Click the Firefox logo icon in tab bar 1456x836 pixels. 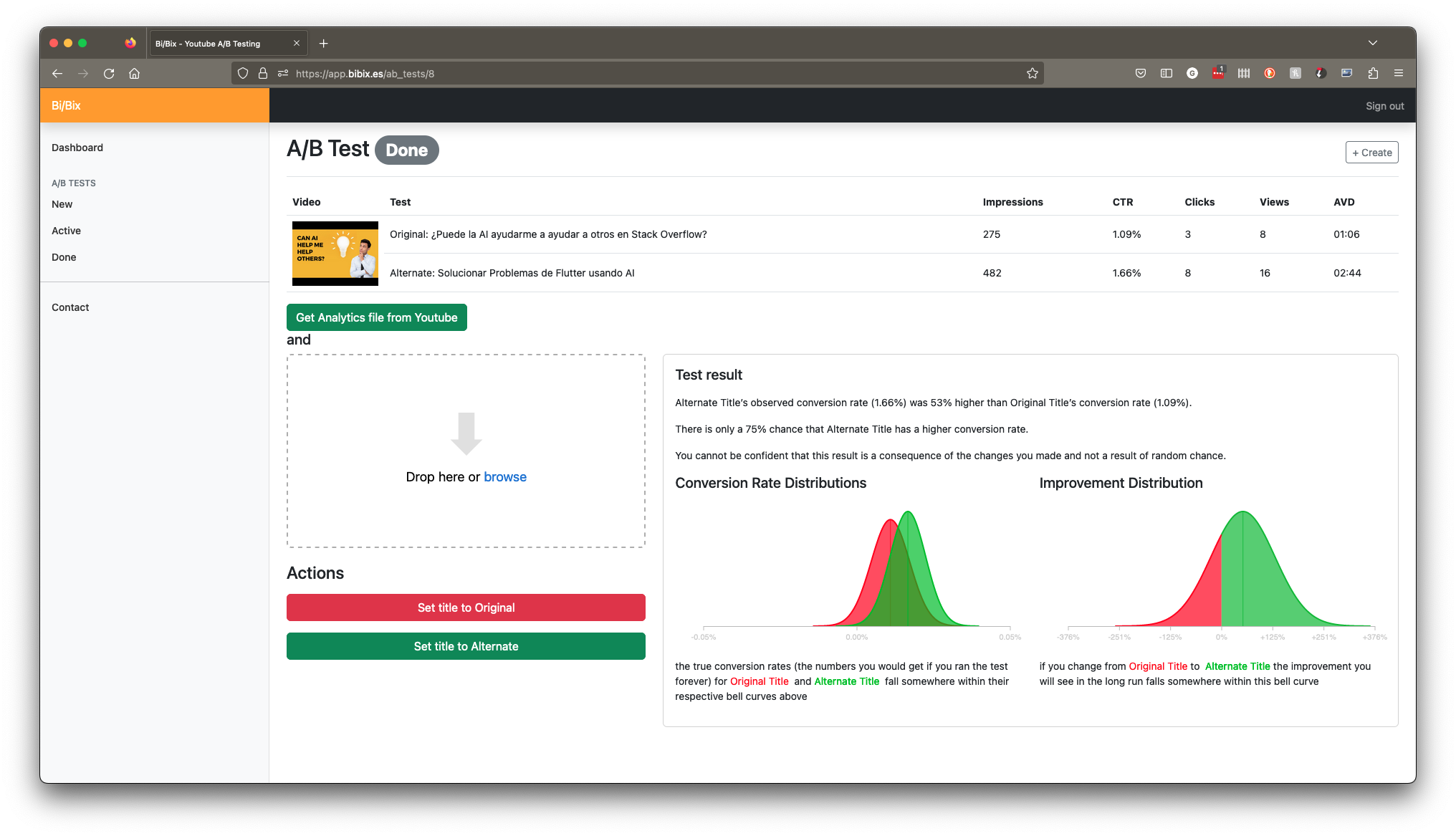(x=130, y=43)
